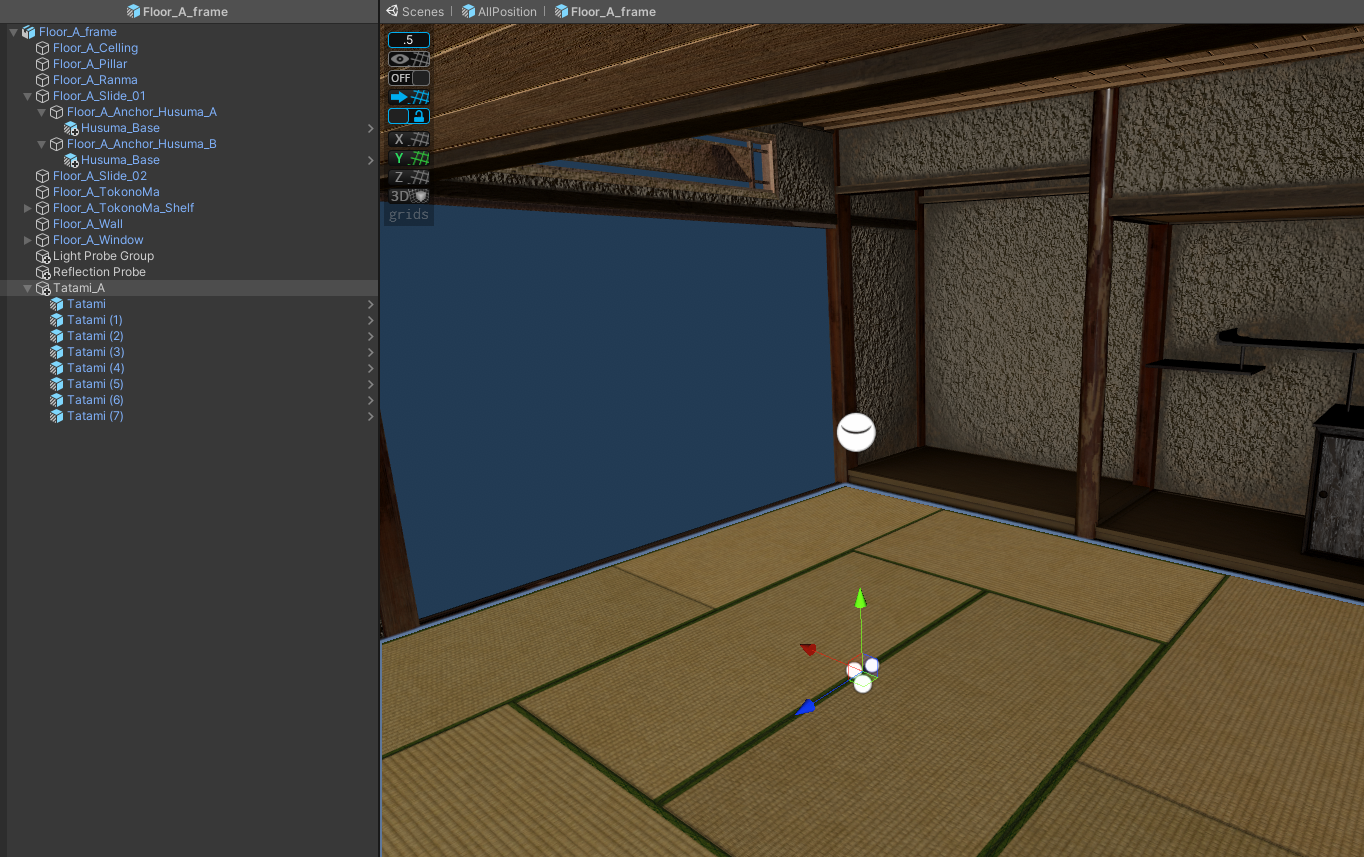Click the Floor_A_Pillar cube icon
The height and width of the screenshot is (857, 1364).
point(43,64)
